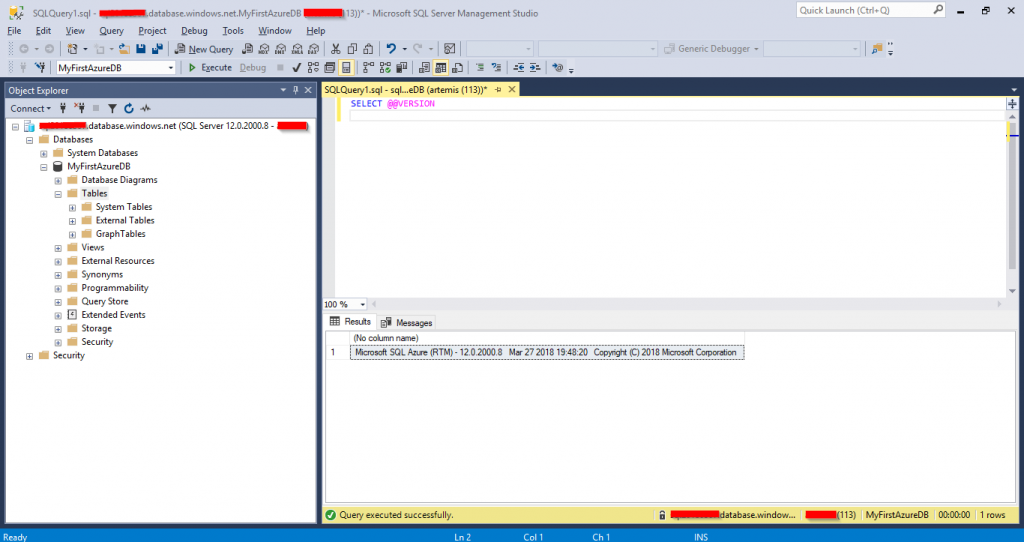The height and width of the screenshot is (542, 1024).
Task: Toggle auto-hide pin on Object Explorer
Action: [296, 90]
